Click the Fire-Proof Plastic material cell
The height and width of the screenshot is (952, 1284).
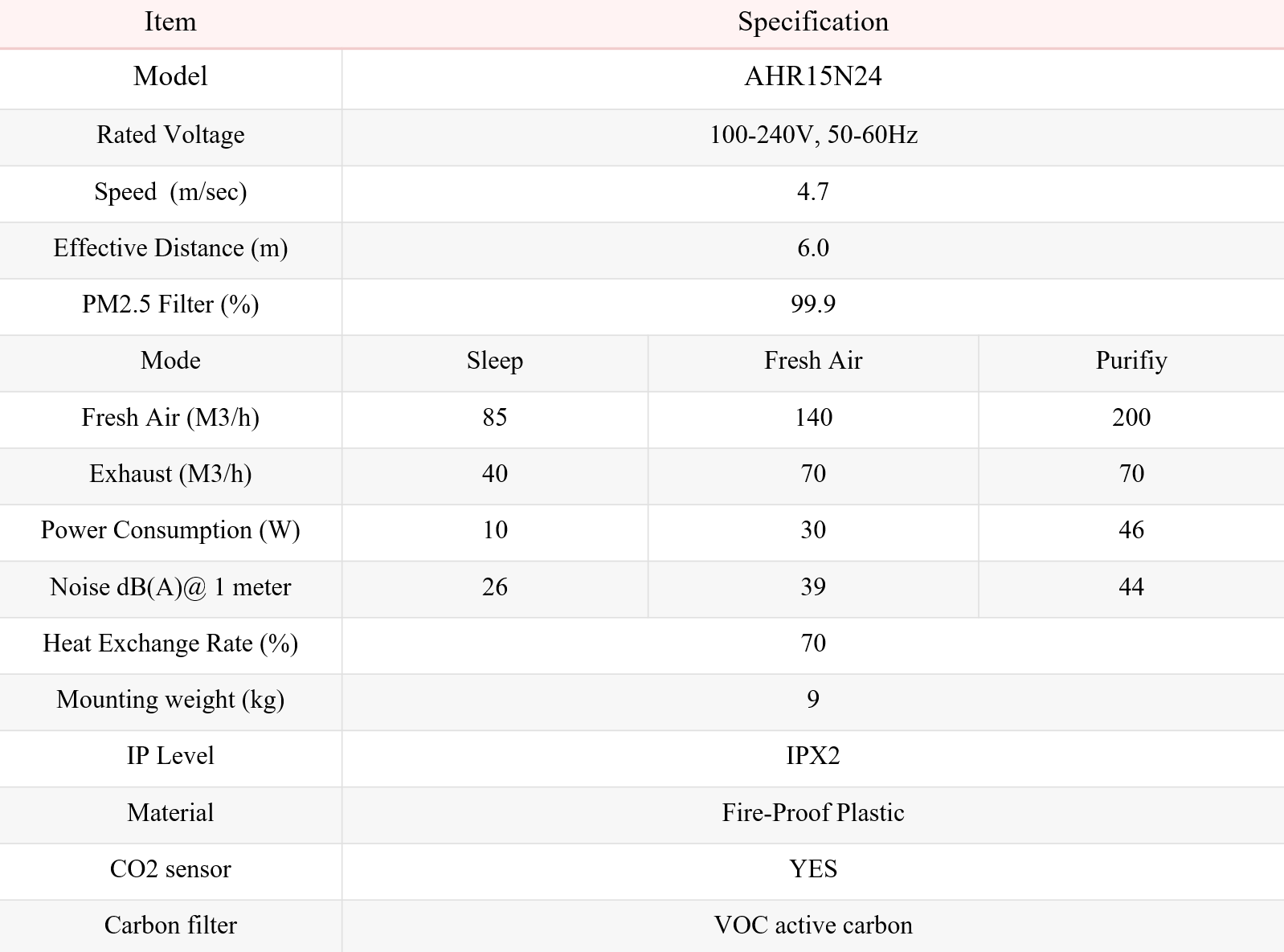pyautogui.click(x=813, y=813)
